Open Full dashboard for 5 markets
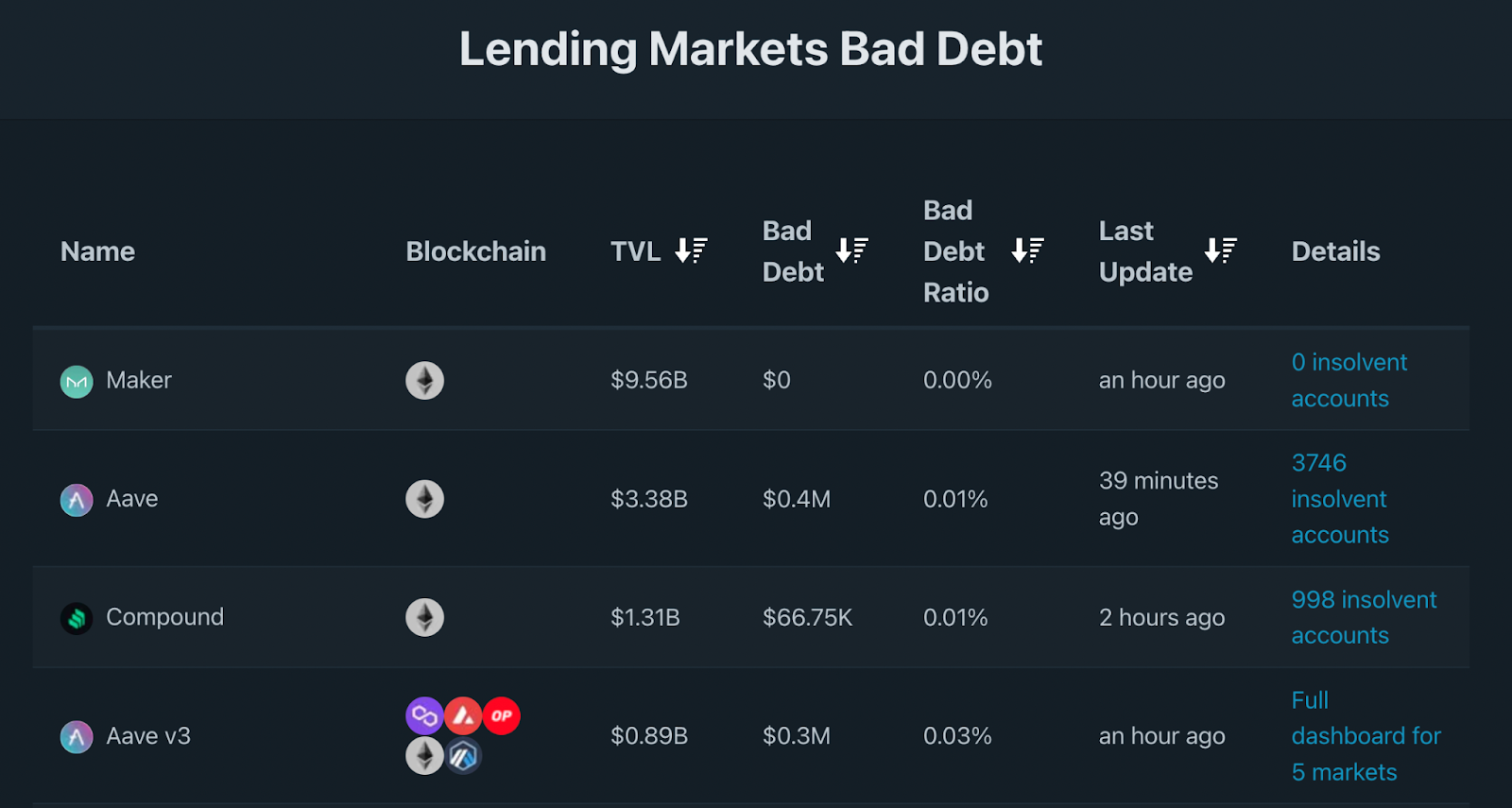This screenshot has width=1512, height=808. tap(1366, 736)
